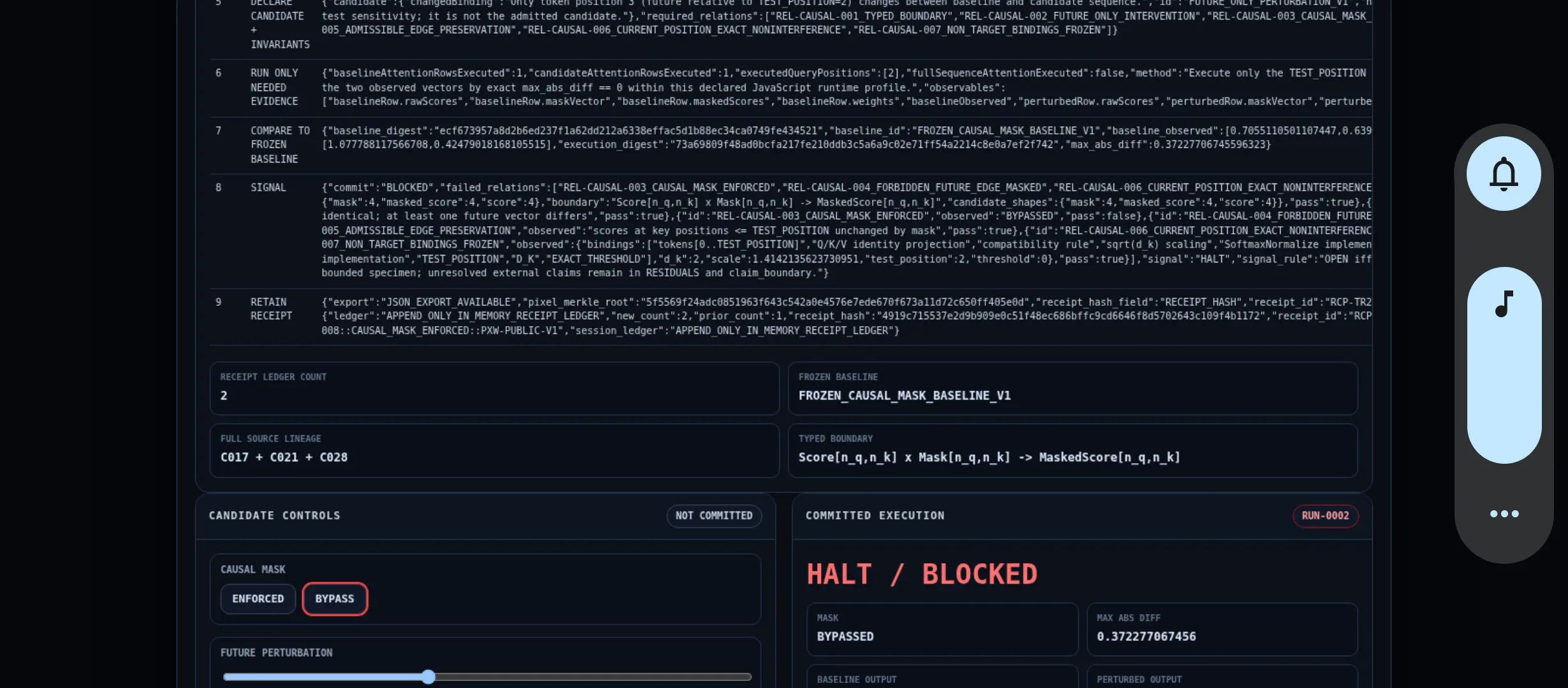The image size is (1568, 688).
Task: Open the three-dots more options
Action: [1504, 514]
